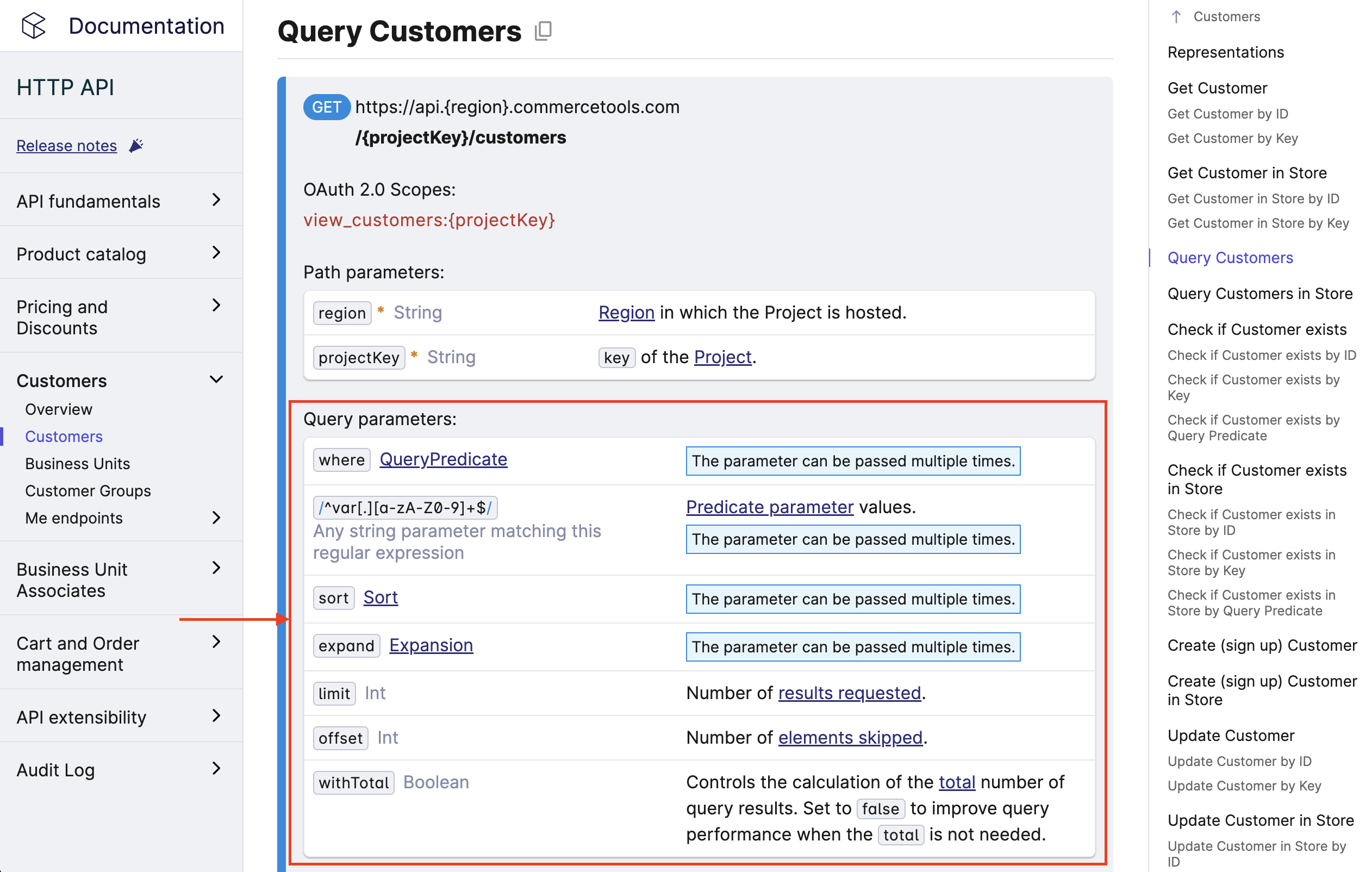This screenshot has width=1372, height=872.
Task: Expand Me endpoints submenu arrow
Action: (216, 518)
